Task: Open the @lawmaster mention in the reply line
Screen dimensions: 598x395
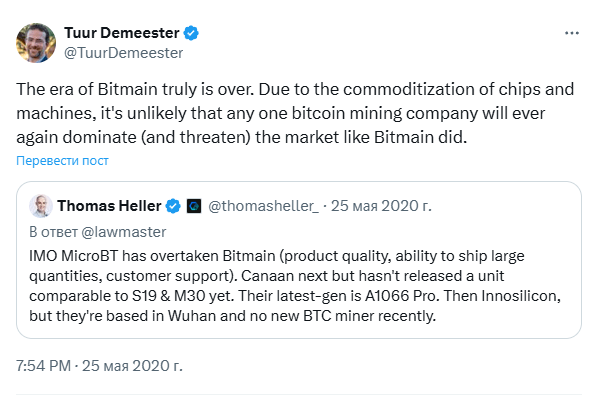Action: [124, 232]
